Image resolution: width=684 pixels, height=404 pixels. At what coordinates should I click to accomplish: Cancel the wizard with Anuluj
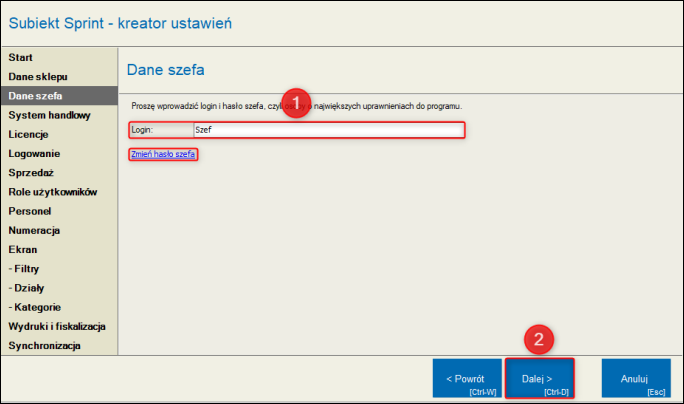636,378
